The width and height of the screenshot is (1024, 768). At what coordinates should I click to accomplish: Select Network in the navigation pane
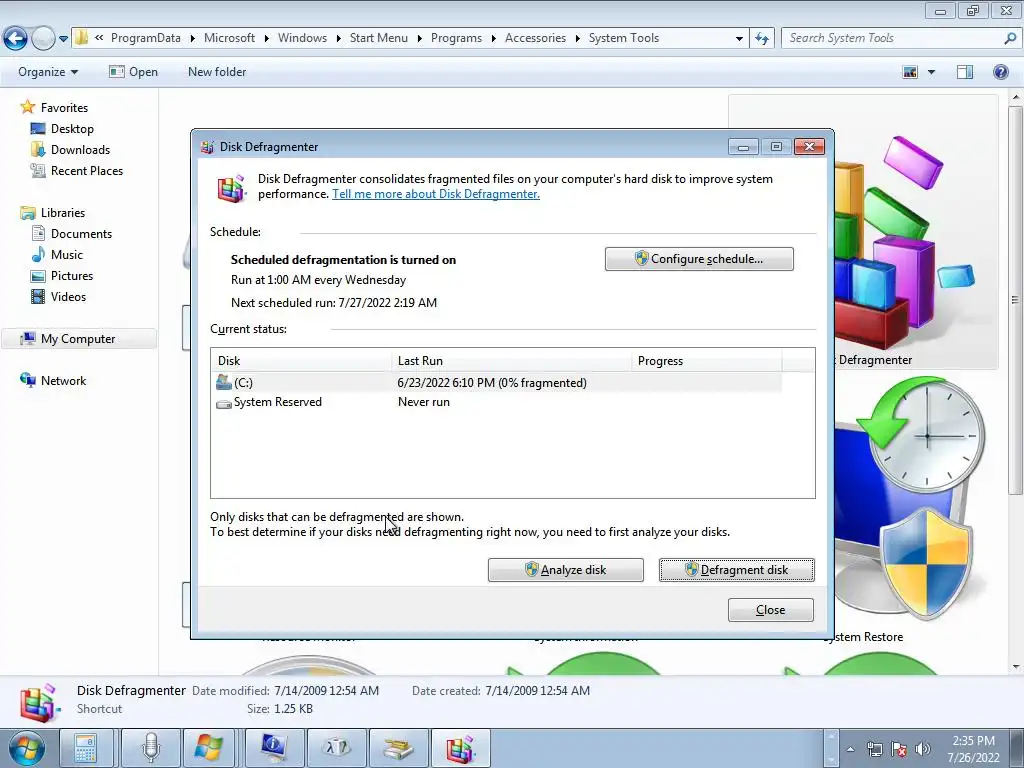tap(63, 381)
